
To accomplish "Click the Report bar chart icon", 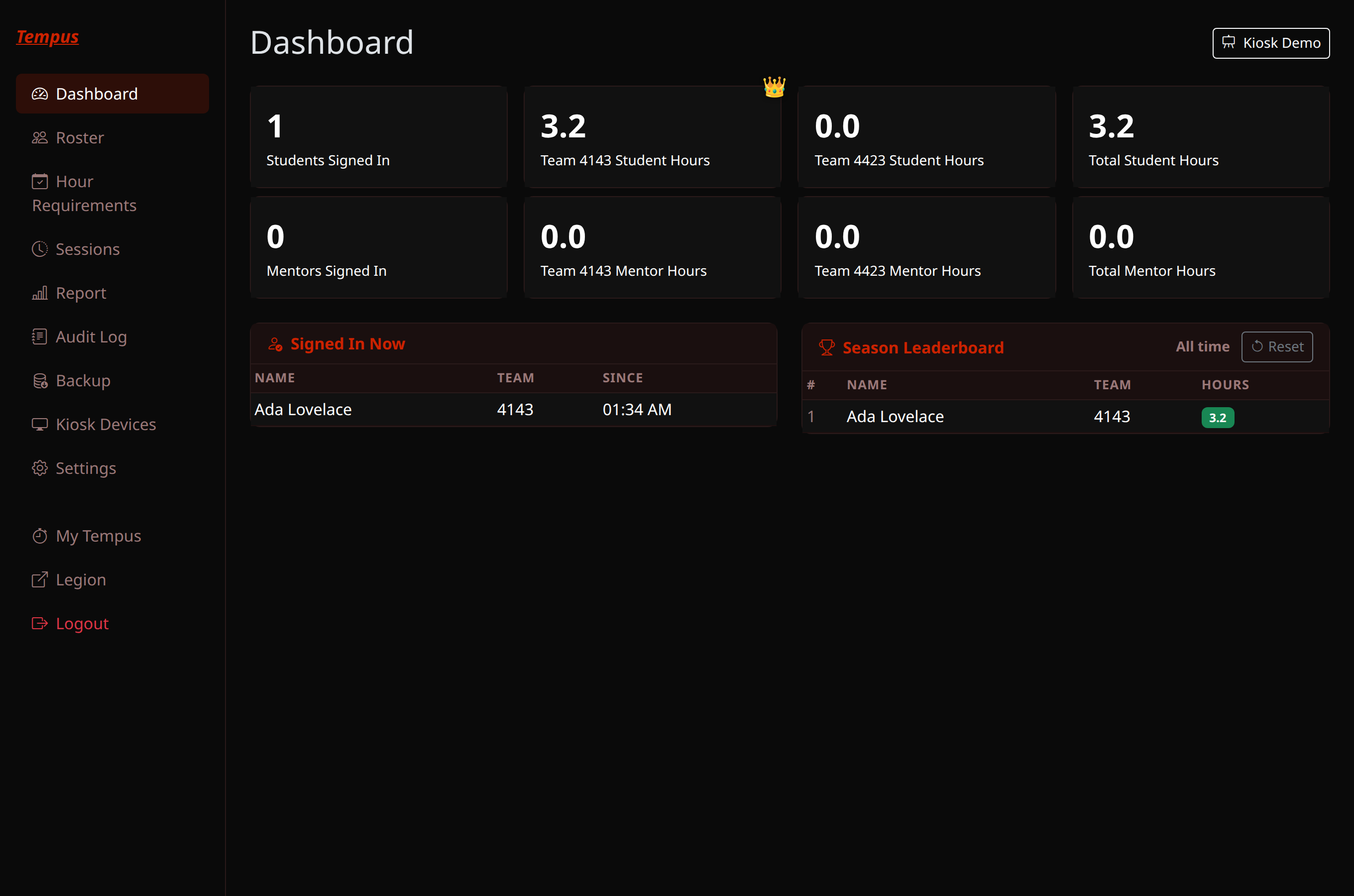I will point(39,293).
